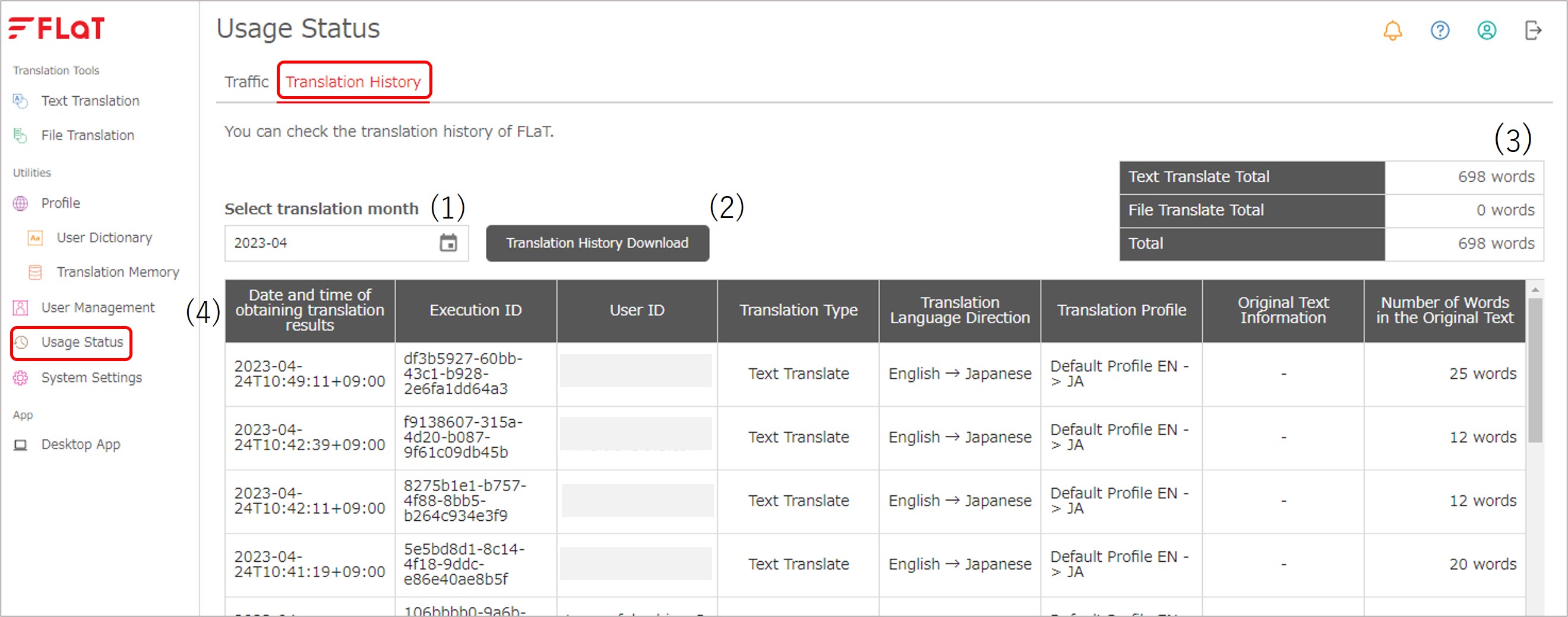Click the logout icon

point(1533,30)
